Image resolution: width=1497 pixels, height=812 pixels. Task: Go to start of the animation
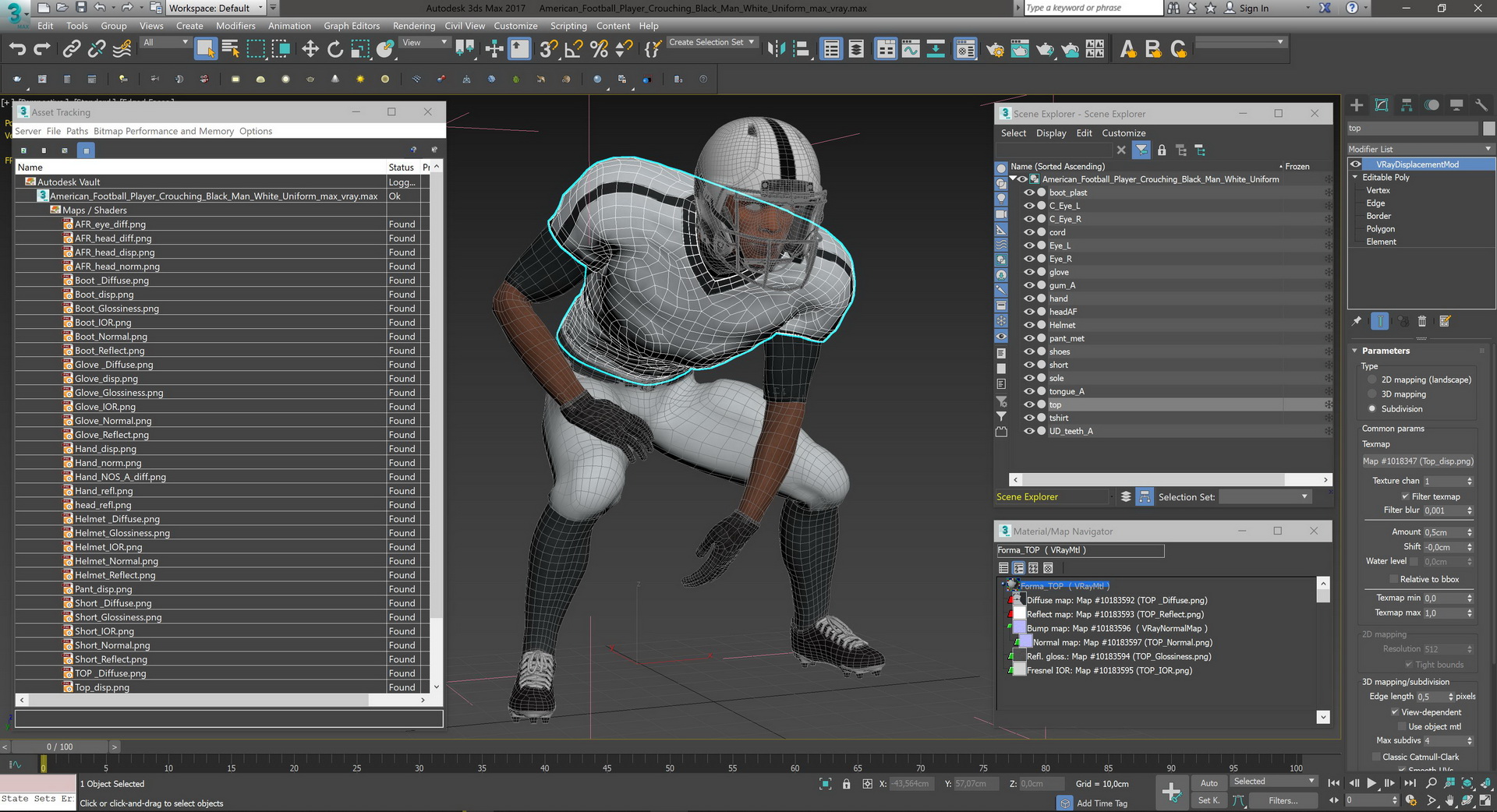[x=1334, y=783]
